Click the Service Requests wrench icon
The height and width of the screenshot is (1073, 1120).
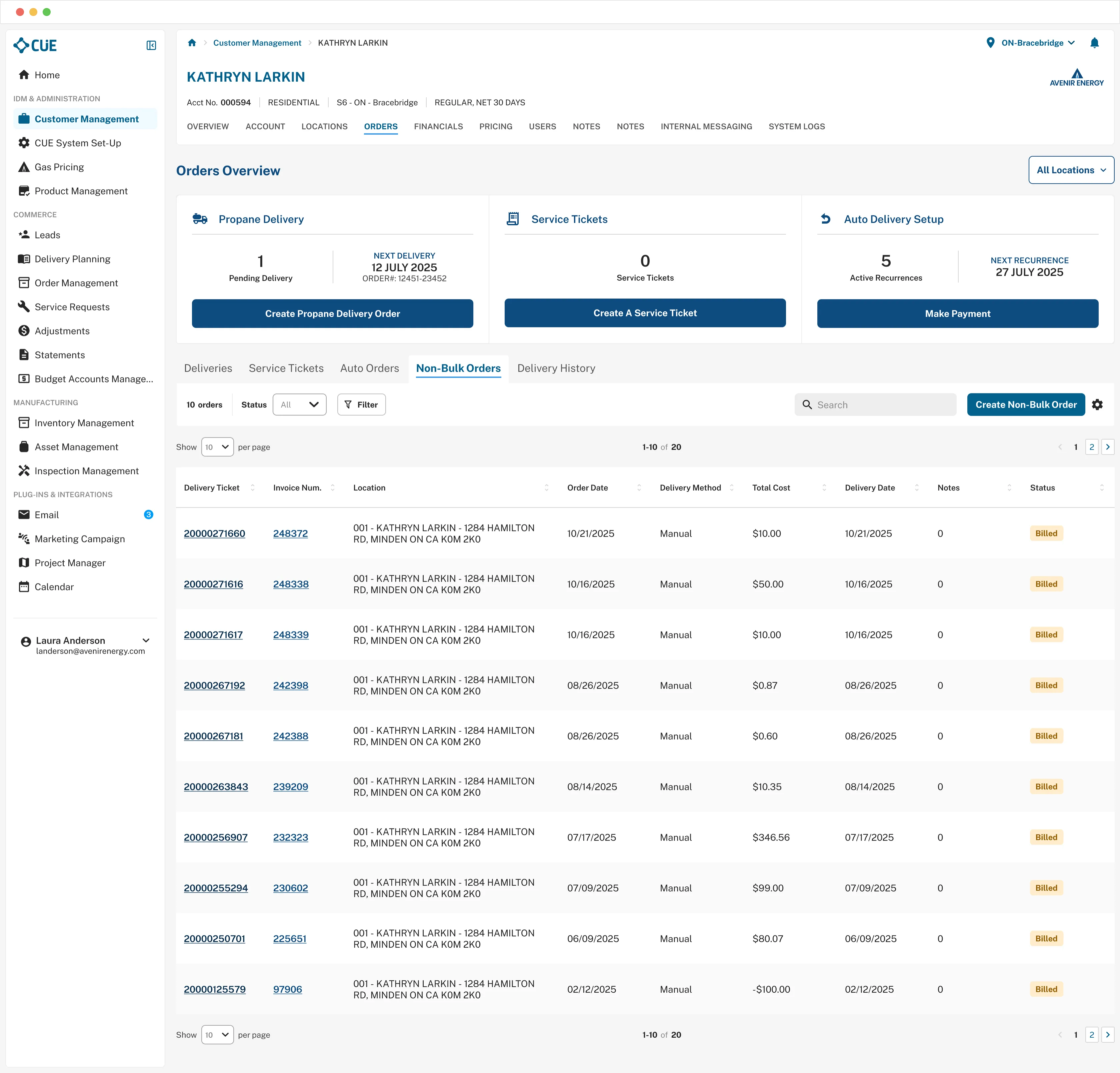pyautogui.click(x=24, y=307)
